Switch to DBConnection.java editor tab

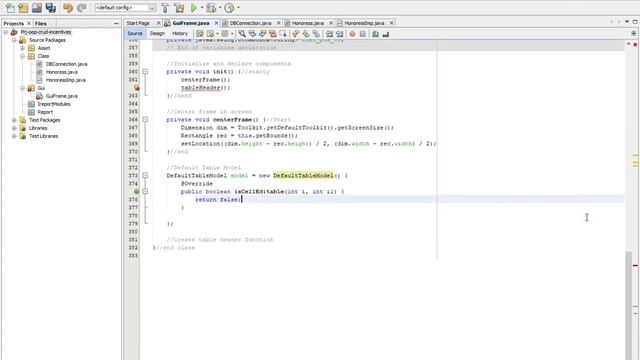250,23
